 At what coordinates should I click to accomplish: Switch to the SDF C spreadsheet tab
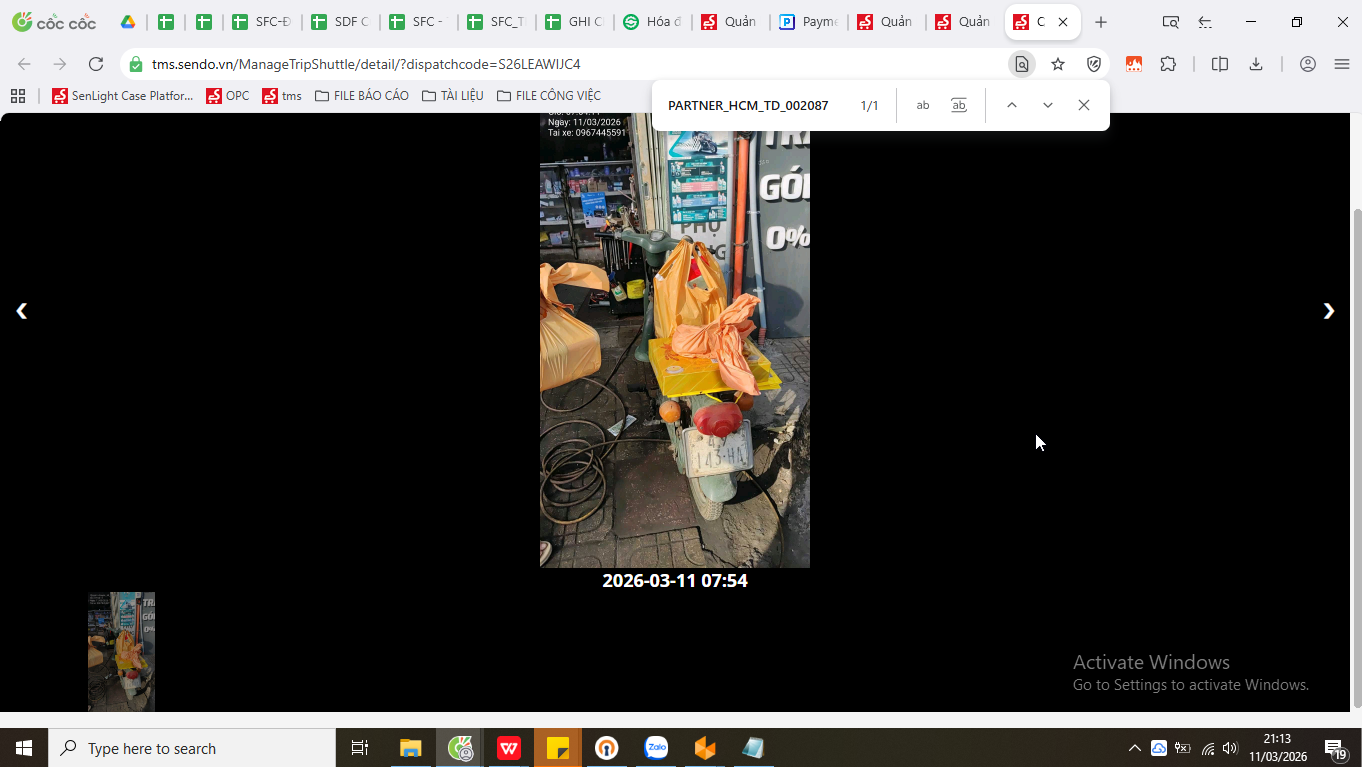[x=340, y=22]
